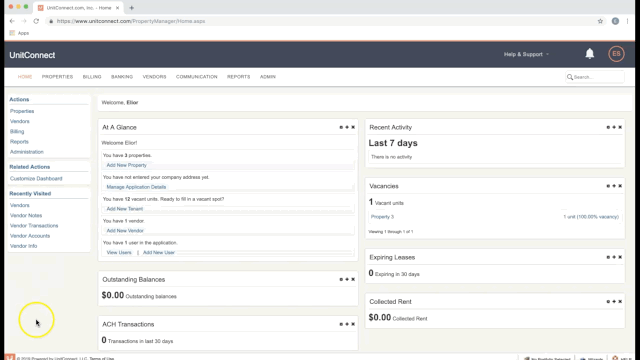The width and height of the screenshot is (640, 360).
Task: Open Billing in Actions sidebar
Action: click(17, 131)
